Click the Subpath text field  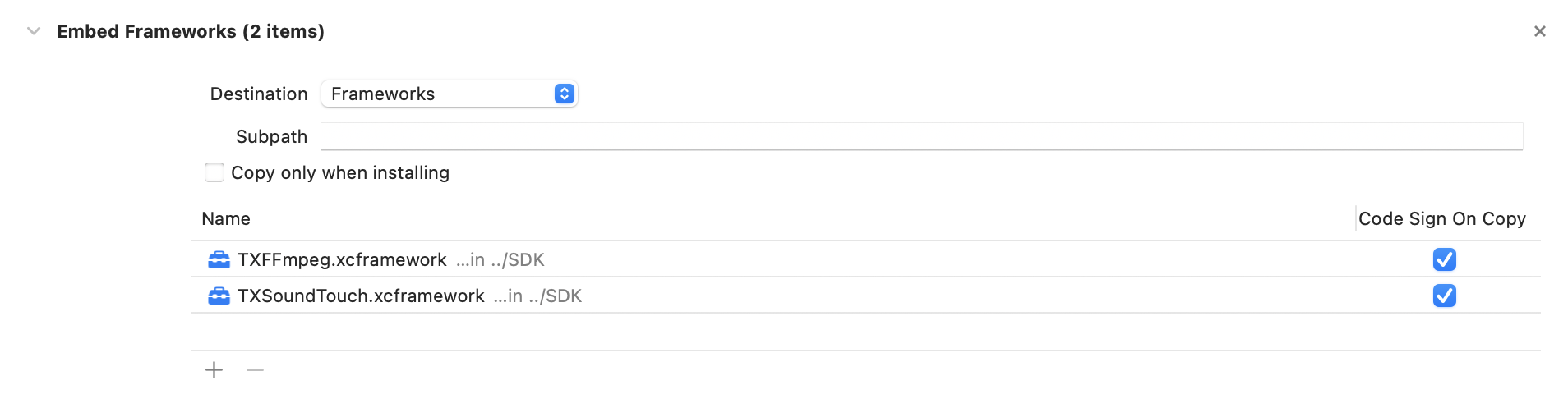(x=920, y=136)
